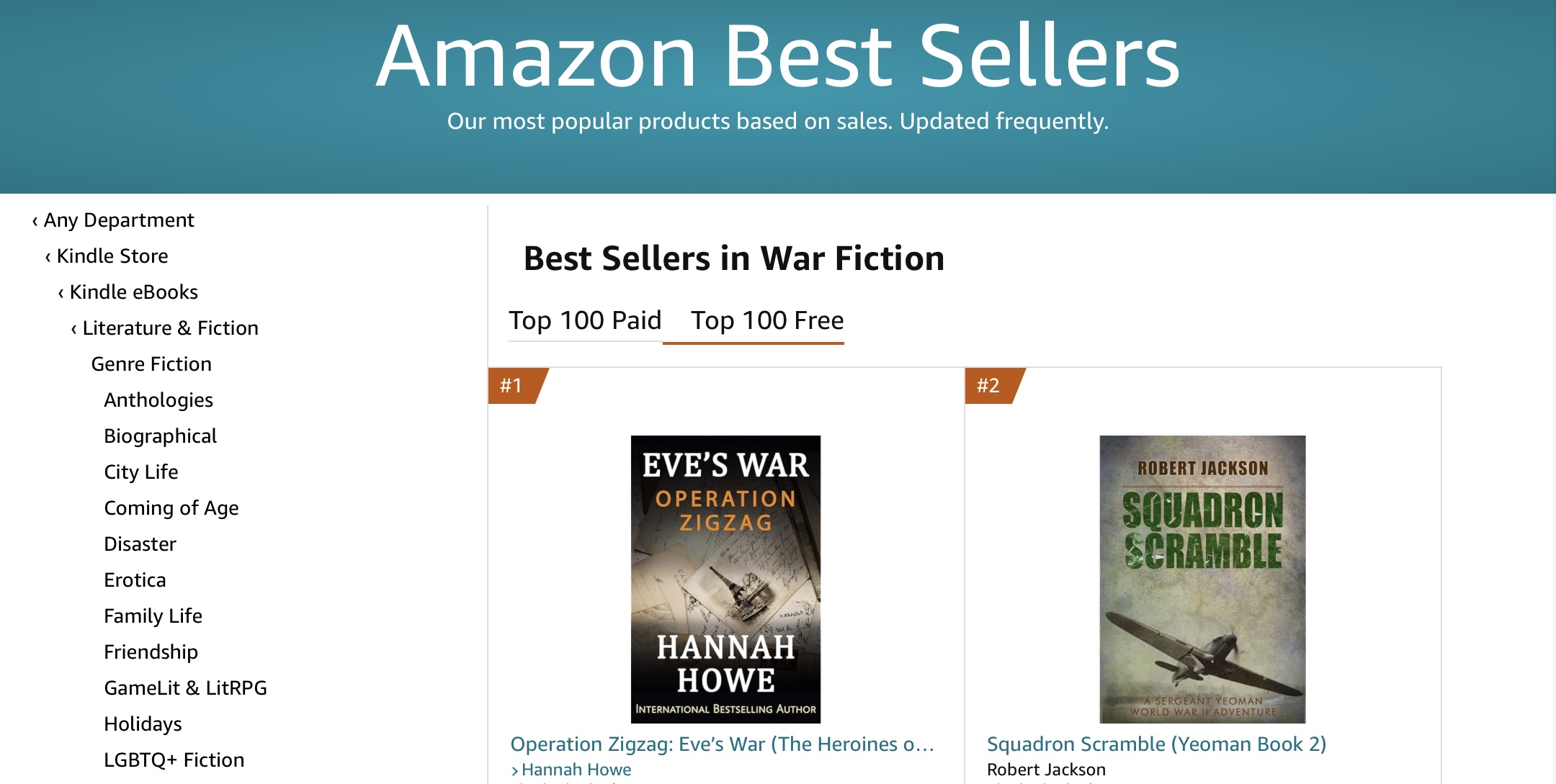
Task: Go up to Kindle eBooks category
Action: (133, 292)
